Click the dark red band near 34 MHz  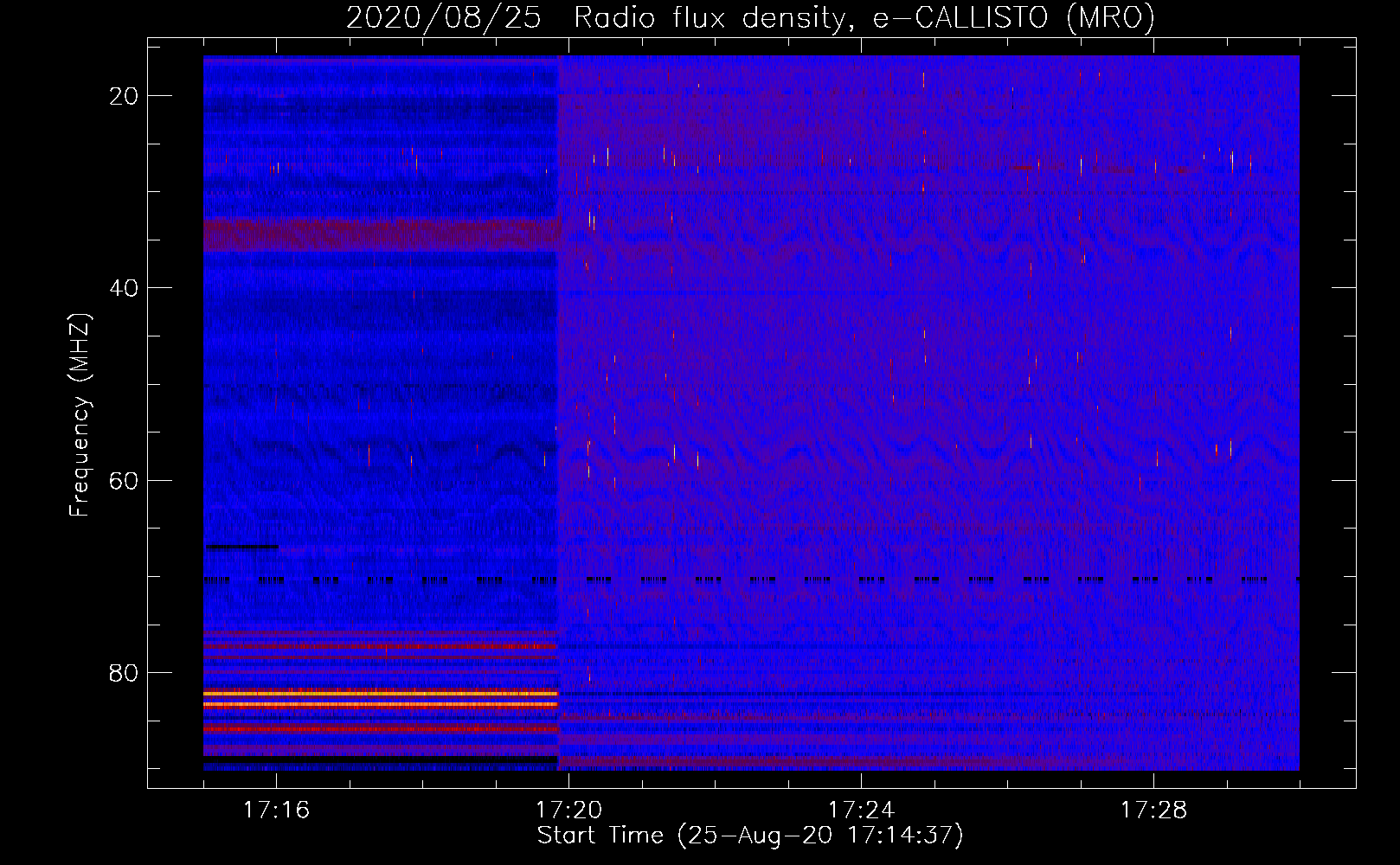381,234
